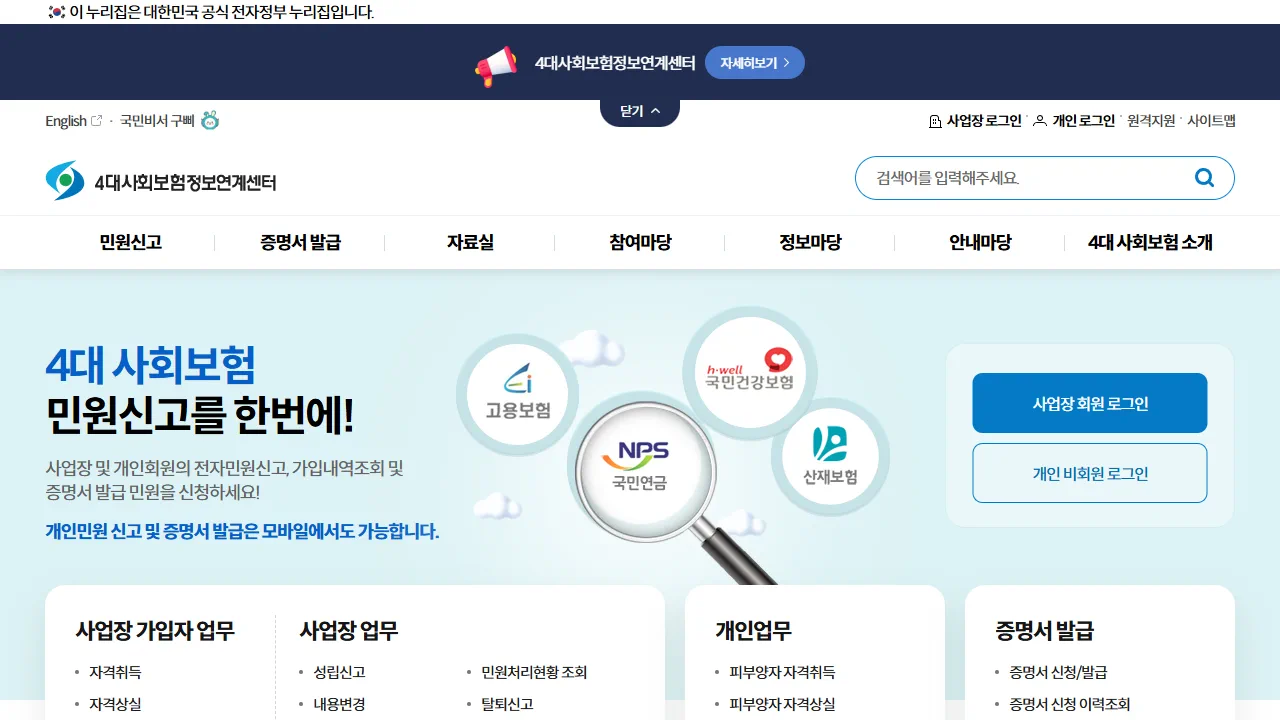Click the 자세히보기 banner button
Viewport: 1280px width, 720px height.
pyautogui.click(x=755, y=62)
